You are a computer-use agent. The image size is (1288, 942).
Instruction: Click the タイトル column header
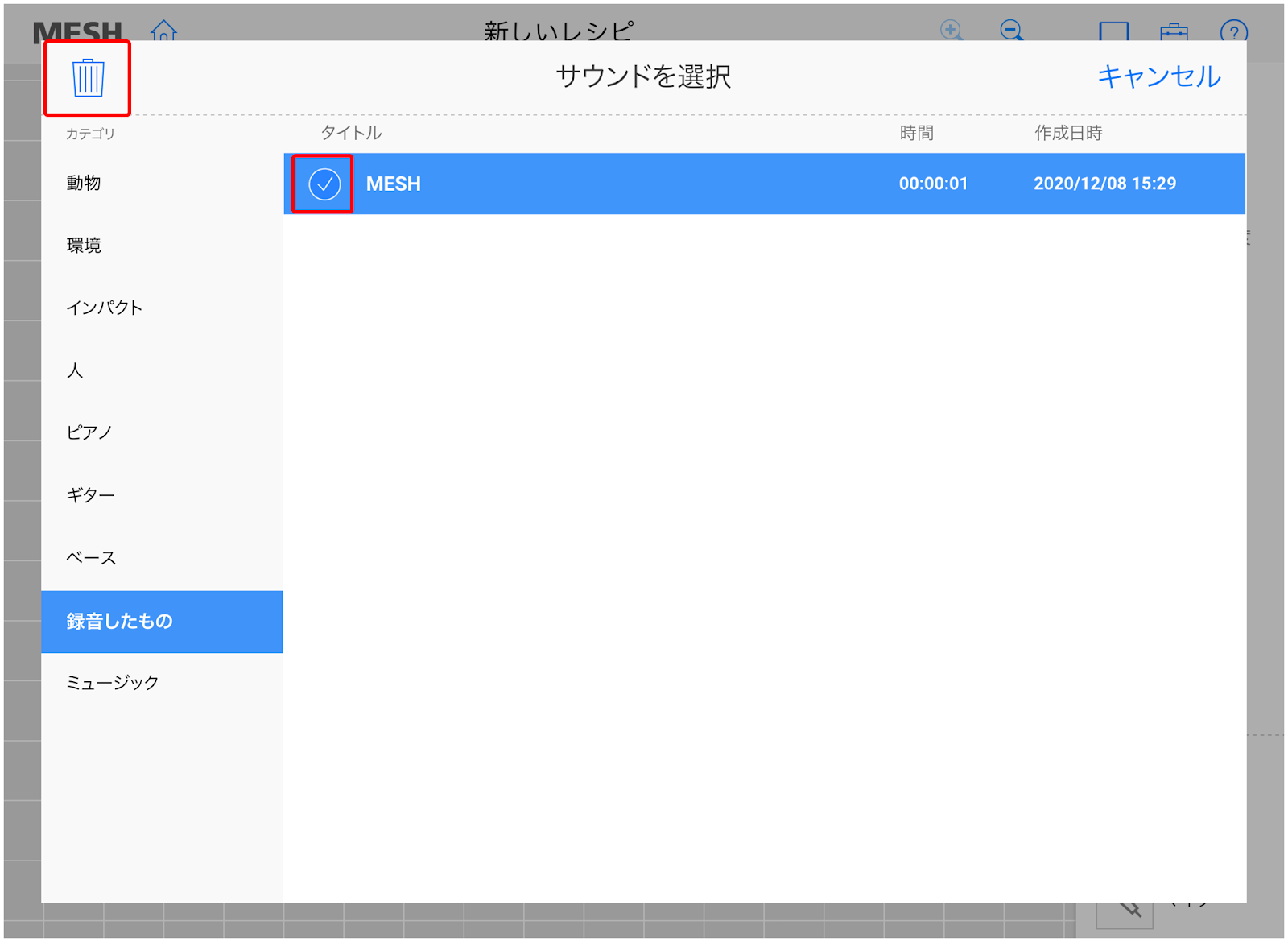tap(351, 133)
